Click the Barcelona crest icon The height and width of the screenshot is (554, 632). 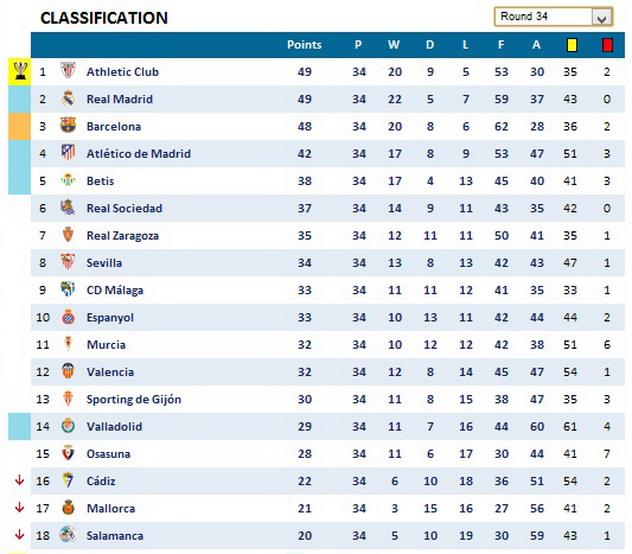tap(68, 126)
